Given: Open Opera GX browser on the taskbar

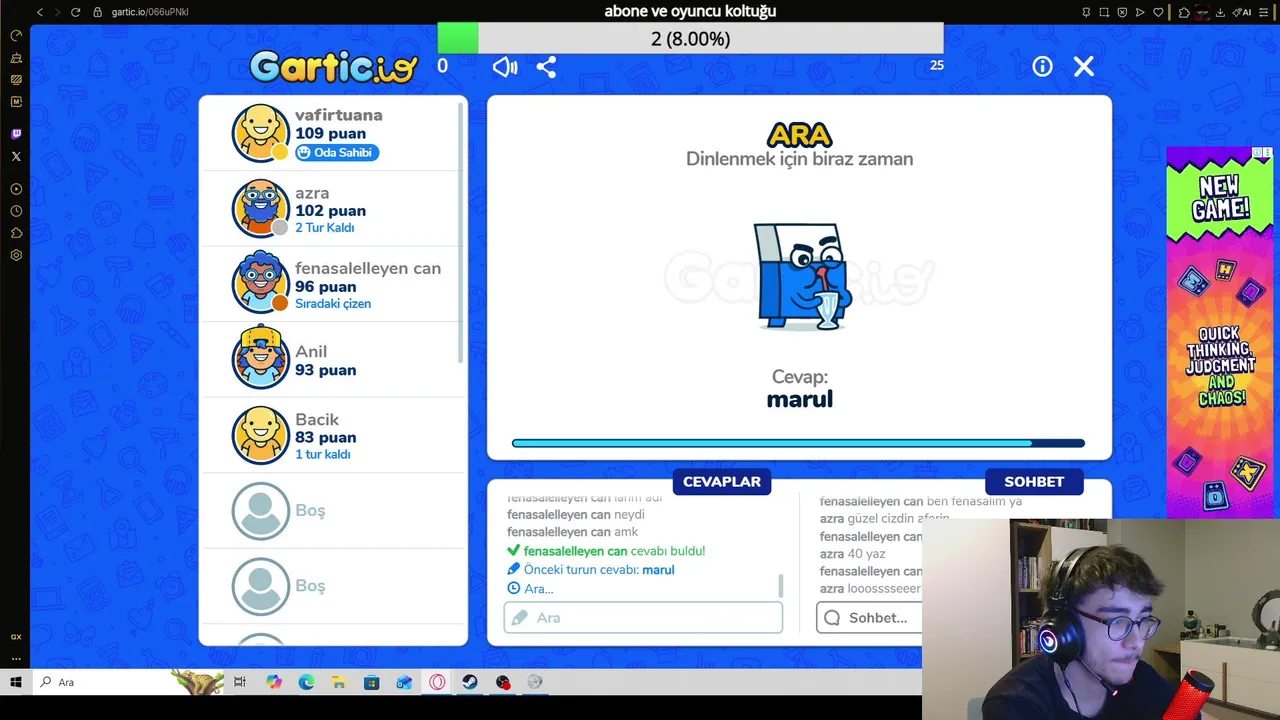Looking at the screenshot, I should pos(437,682).
